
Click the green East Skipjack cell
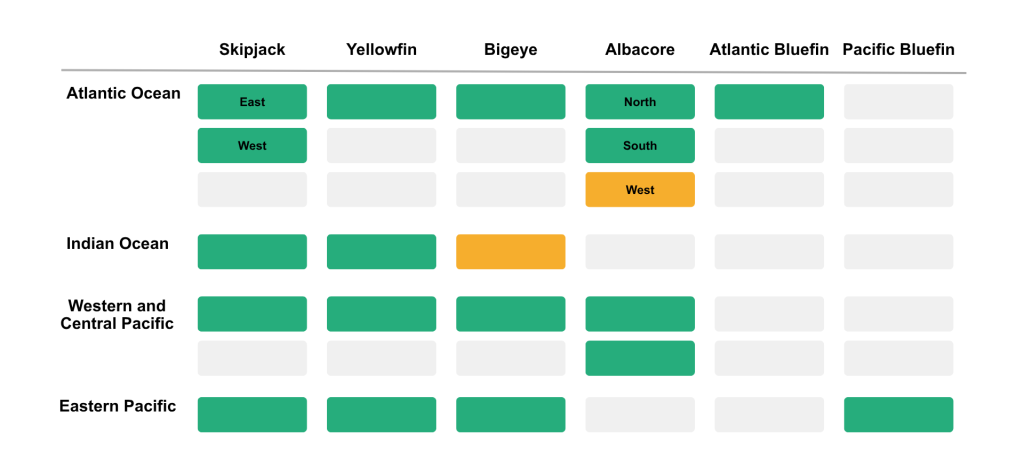(x=252, y=102)
